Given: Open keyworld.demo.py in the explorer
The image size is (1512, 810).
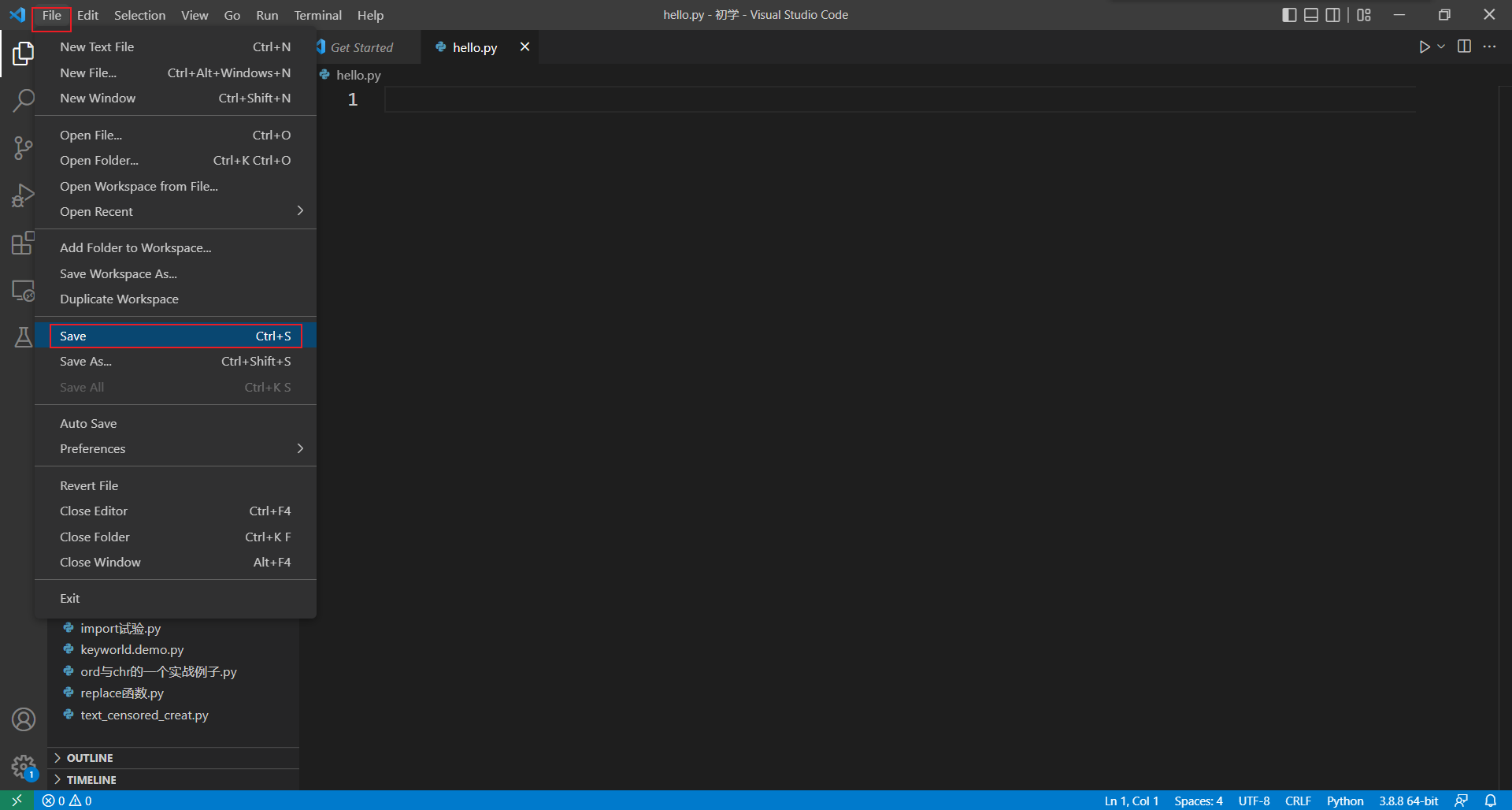Looking at the screenshot, I should [132, 649].
